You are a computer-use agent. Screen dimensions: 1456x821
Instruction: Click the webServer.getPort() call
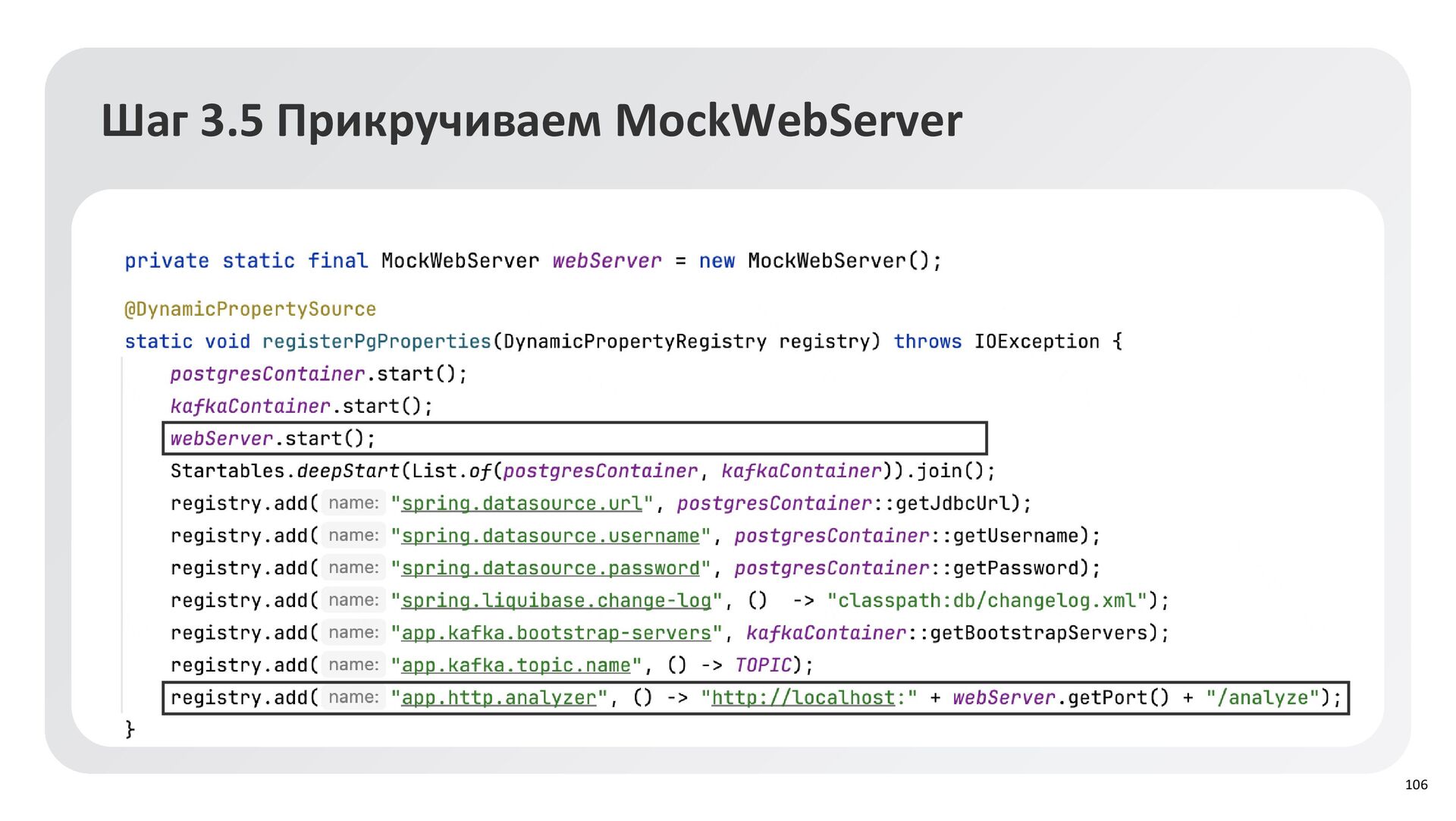(1060, 698)
